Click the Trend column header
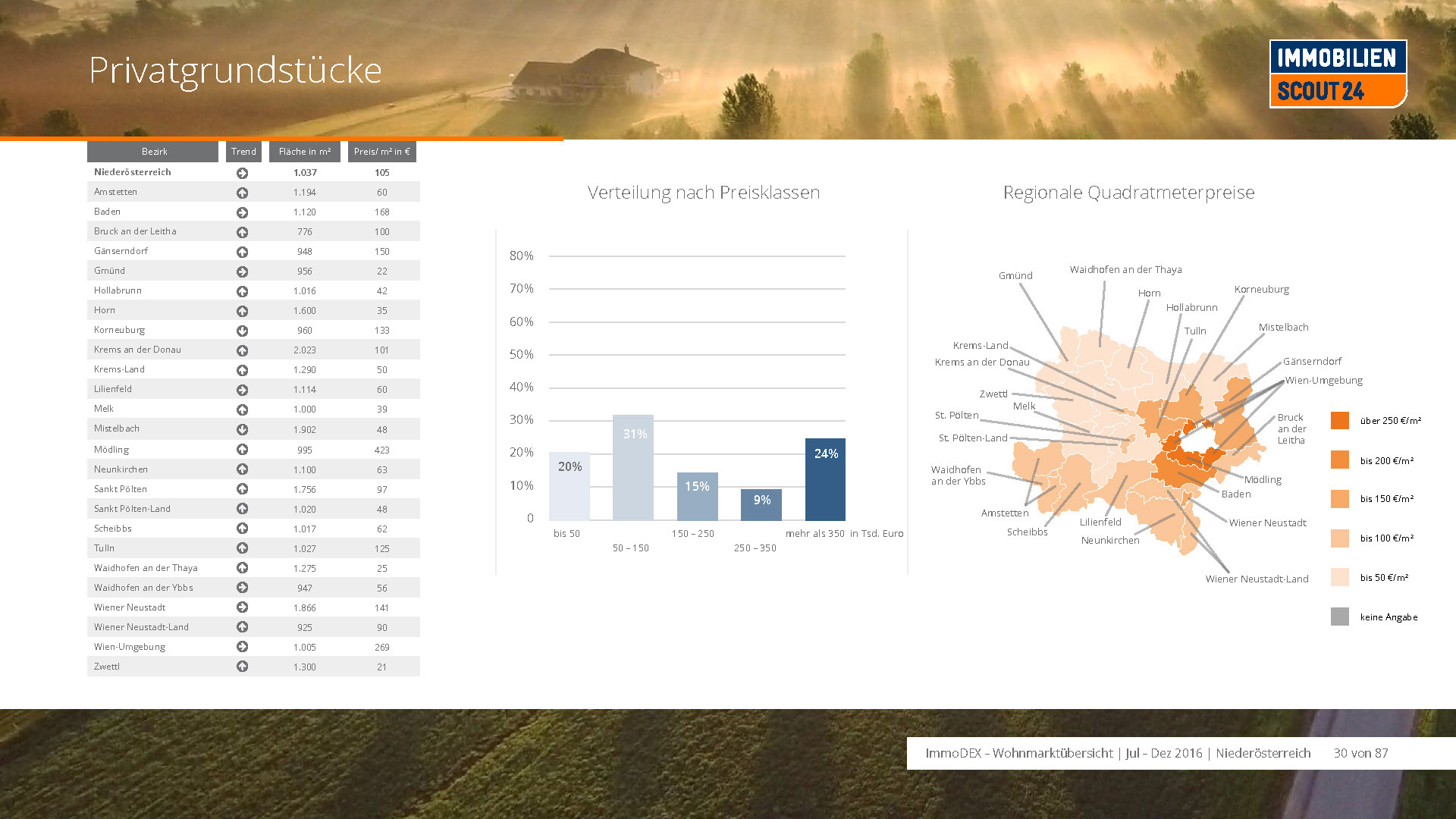Image resolution: width=1456 pixels, height=819 pixels. pyautogui.click(x=243, y=152)
